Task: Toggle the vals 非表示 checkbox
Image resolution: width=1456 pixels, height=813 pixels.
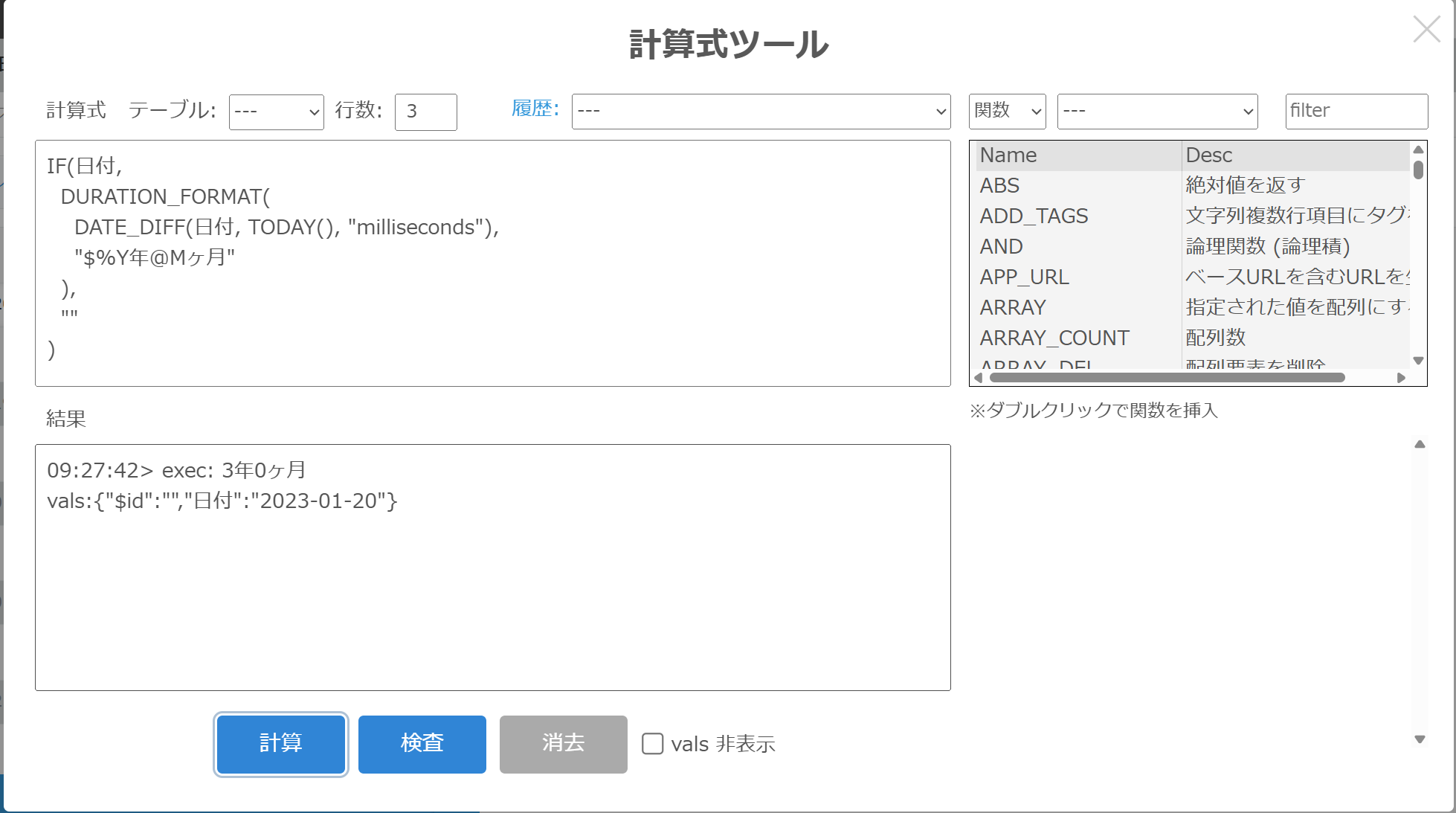Action: pyautogui.click(x=652, y=744)
